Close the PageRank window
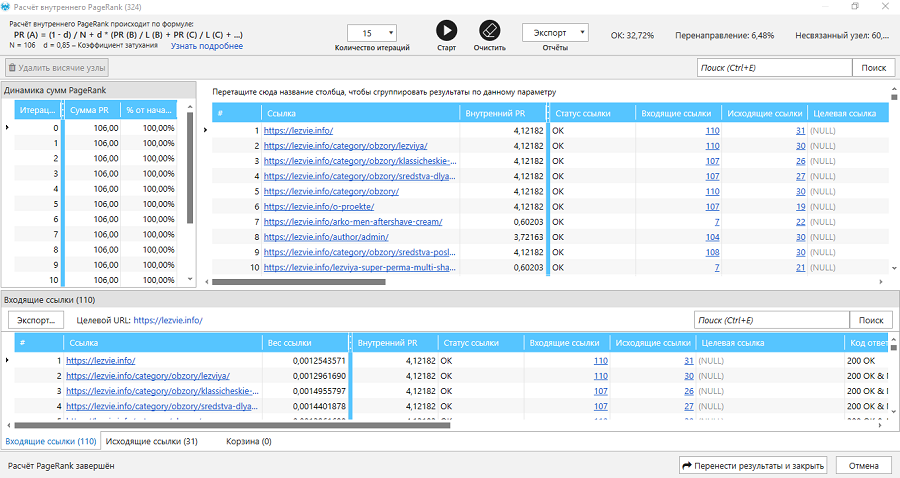Screen dimensions: 900x478 coord(885,6)
